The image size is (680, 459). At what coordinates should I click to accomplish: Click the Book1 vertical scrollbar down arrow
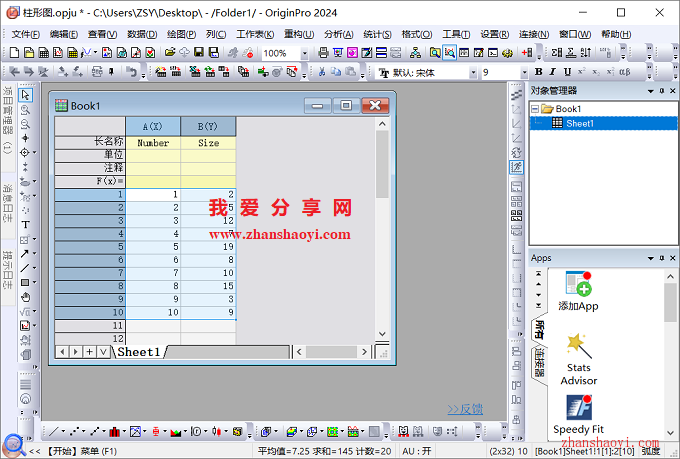382,334
